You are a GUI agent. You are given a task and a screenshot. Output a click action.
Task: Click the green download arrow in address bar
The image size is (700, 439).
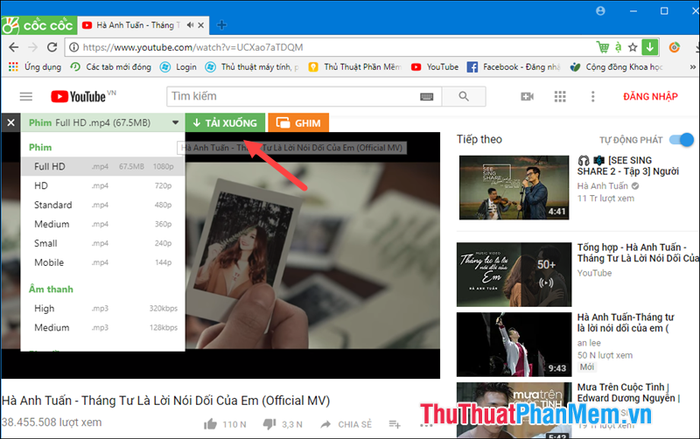[650, 47]
